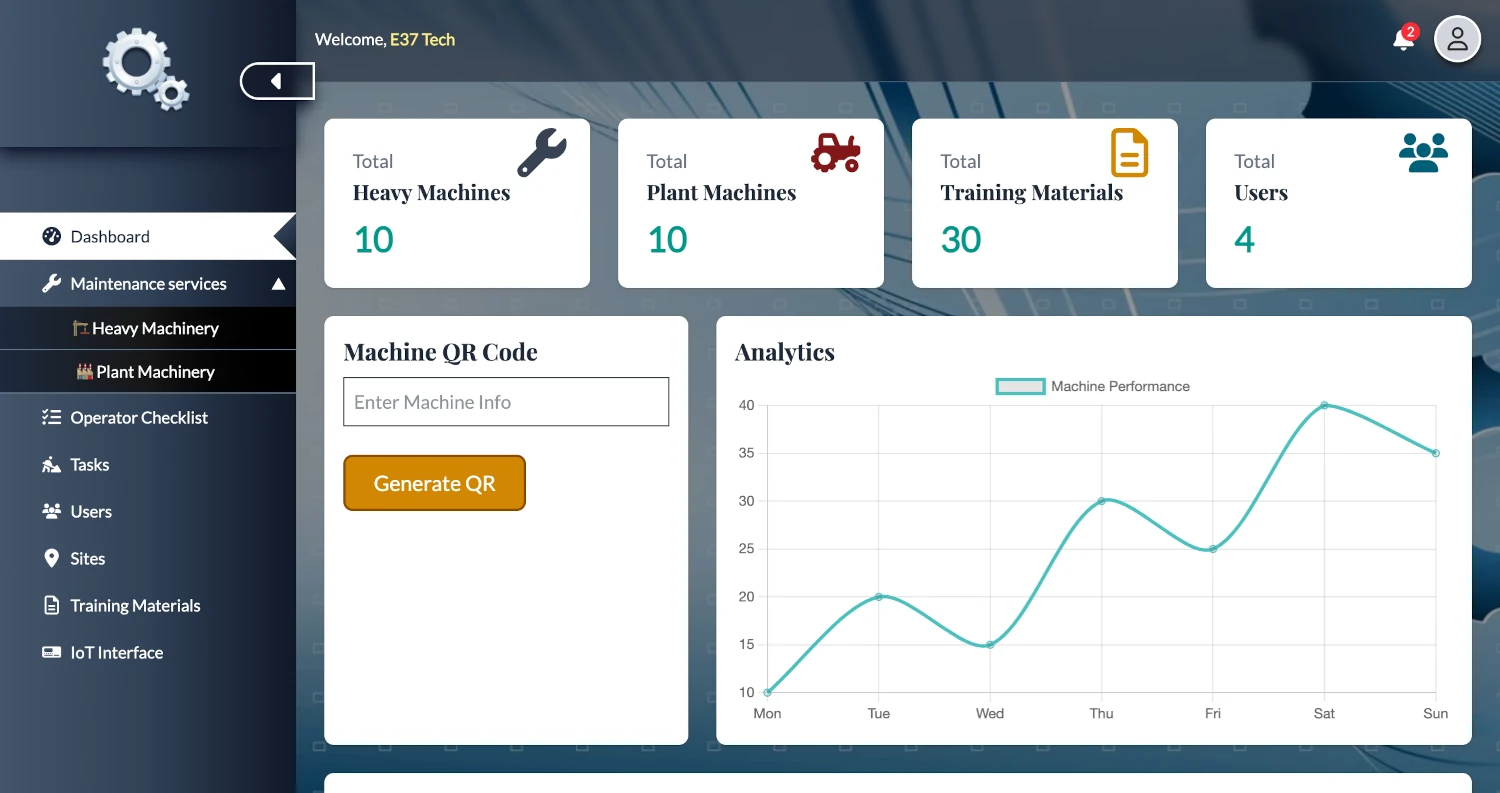Click the Users count of 4

tap(1244, 240)
